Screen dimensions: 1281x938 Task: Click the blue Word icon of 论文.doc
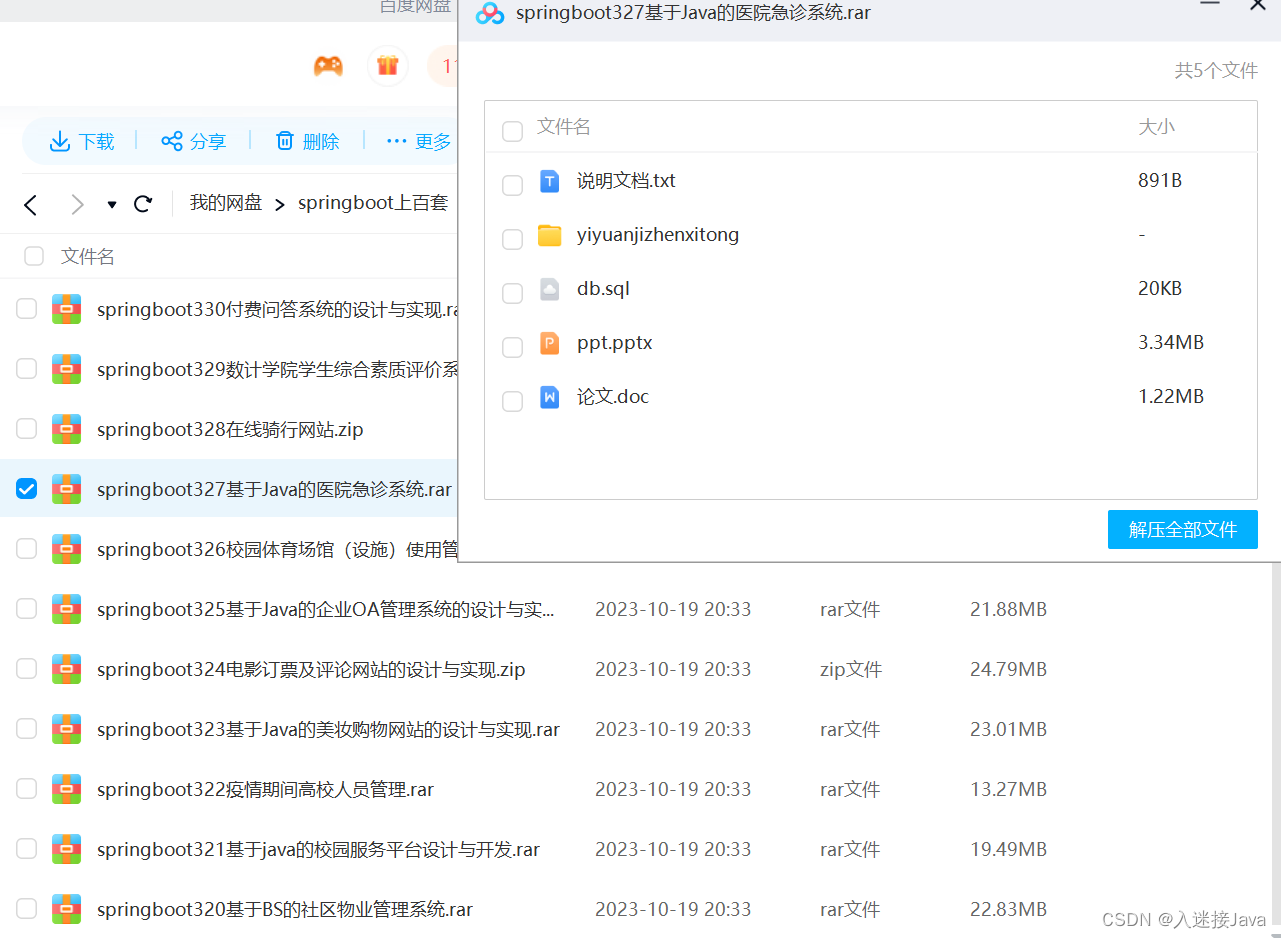pos(550,397)
